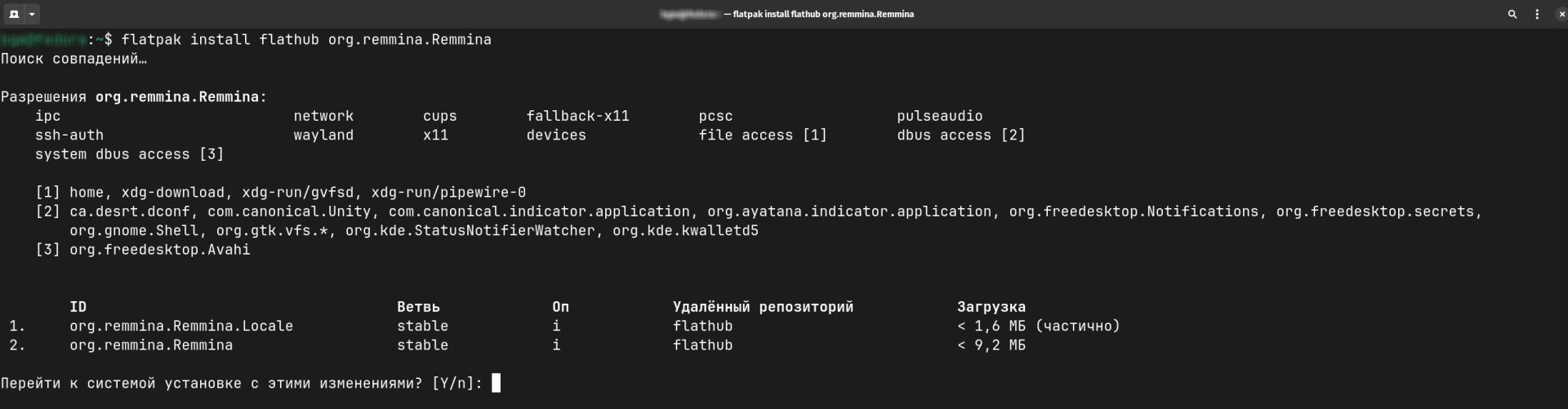
Task: Click the 'system dbus access [3]' text
Action: point(129,154)
